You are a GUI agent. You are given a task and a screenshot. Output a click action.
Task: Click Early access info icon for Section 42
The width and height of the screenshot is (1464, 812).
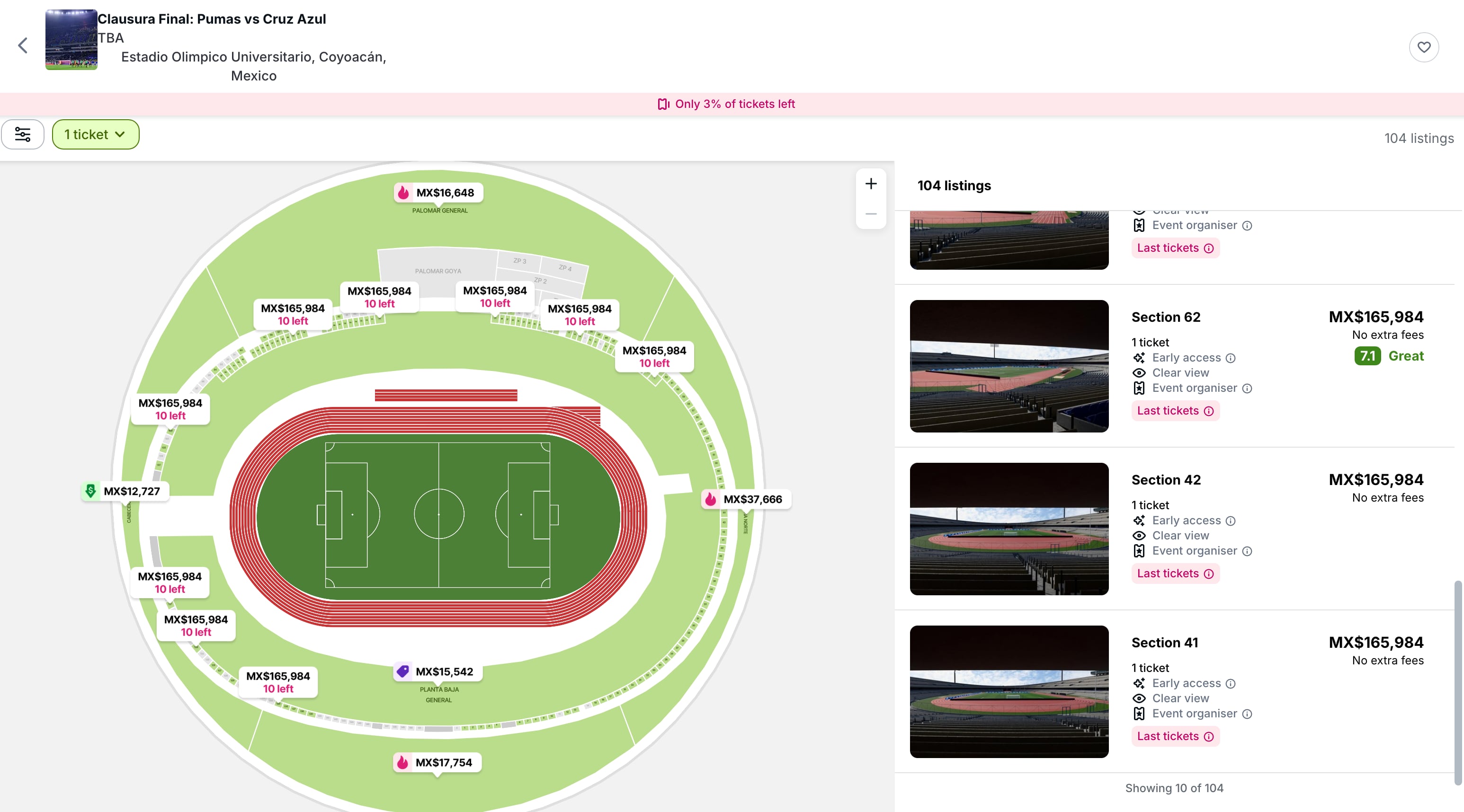(x=1231, y=521)
